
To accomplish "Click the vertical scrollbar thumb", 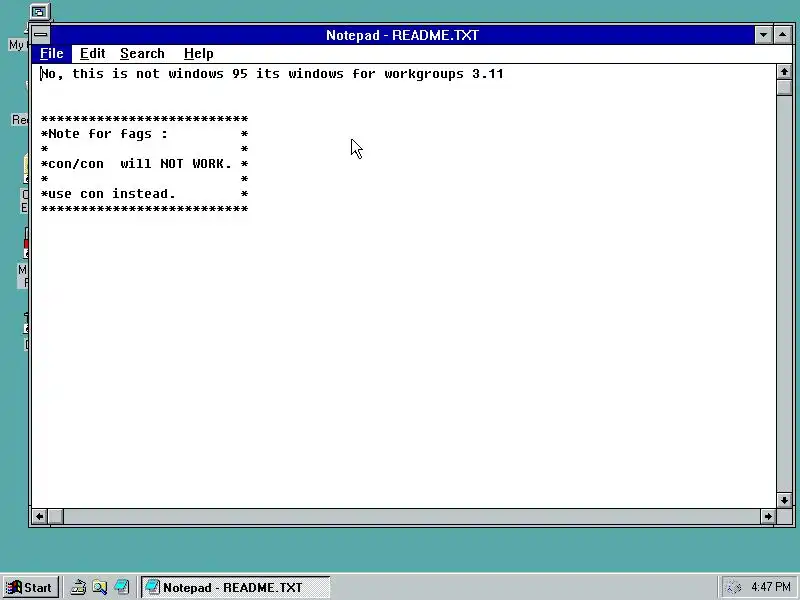I will [x=784, y=87].
